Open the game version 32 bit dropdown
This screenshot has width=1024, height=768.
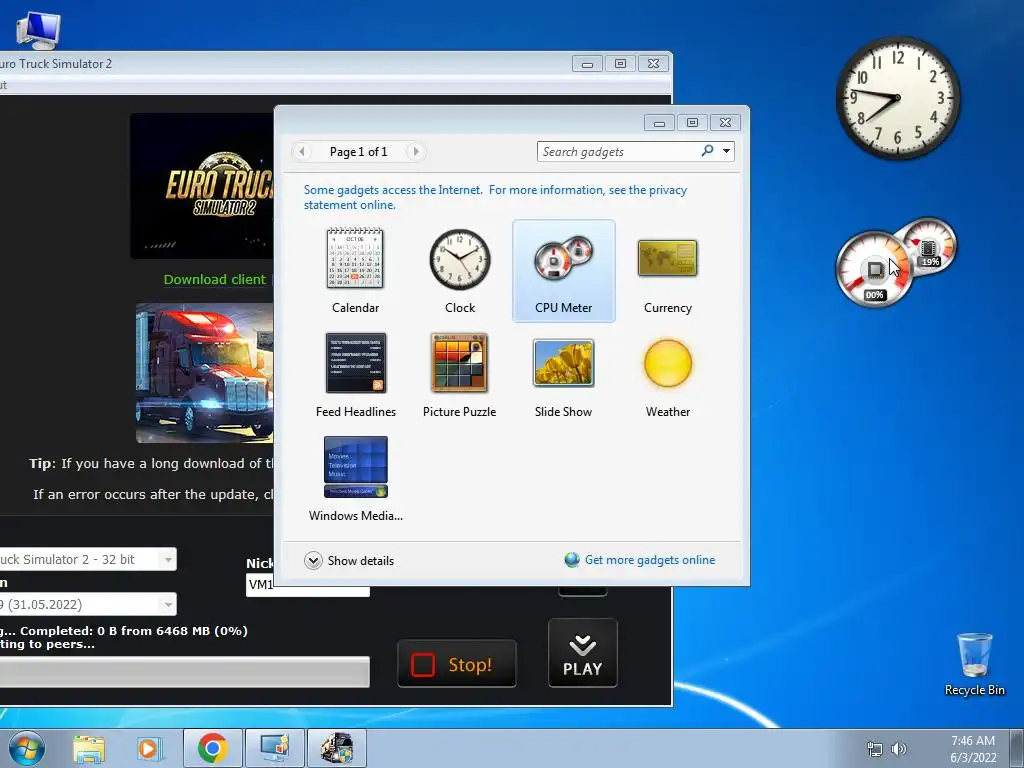(88, 559)
